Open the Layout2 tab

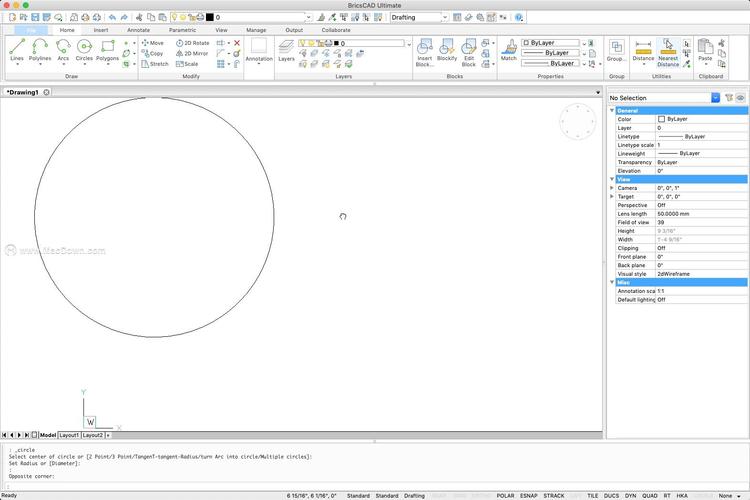click(x=92, y=435)
